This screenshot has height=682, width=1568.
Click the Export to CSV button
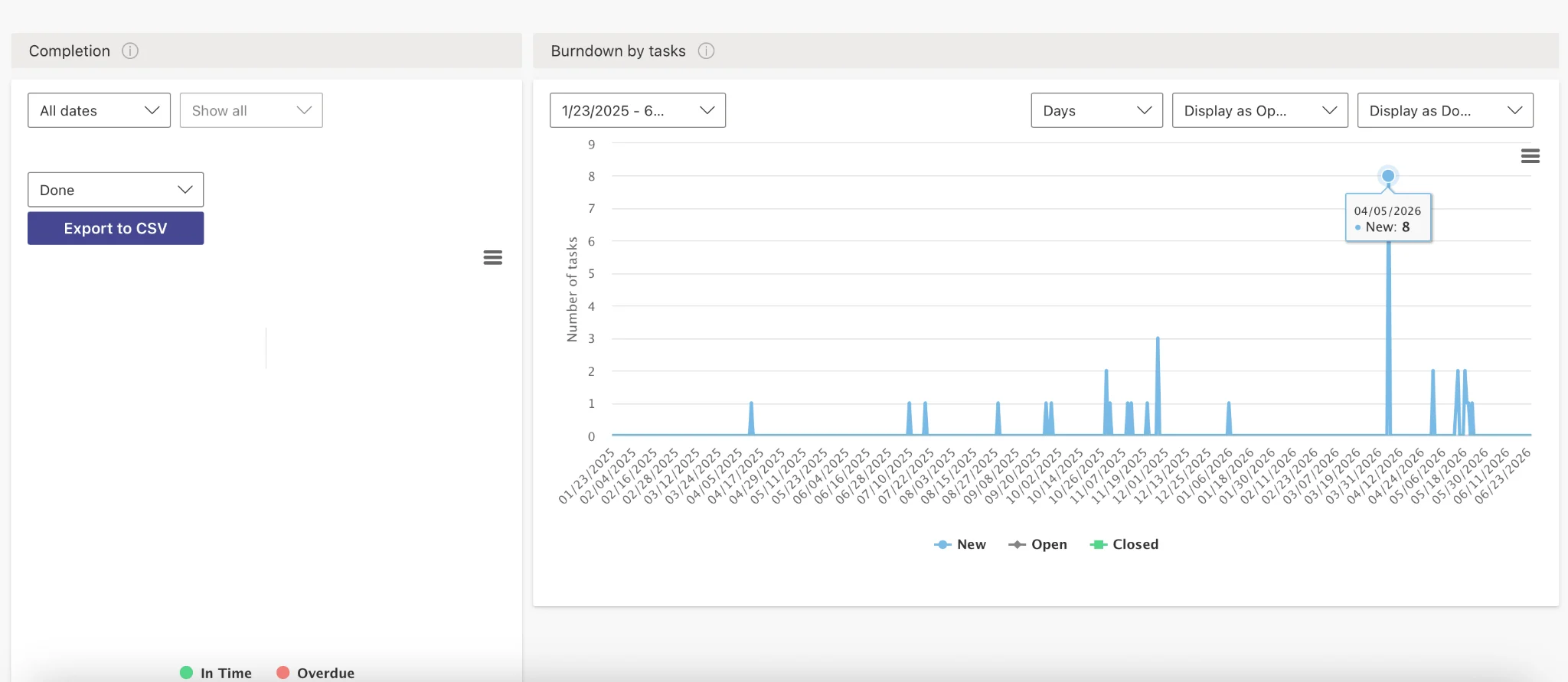(x=116, y=228)
